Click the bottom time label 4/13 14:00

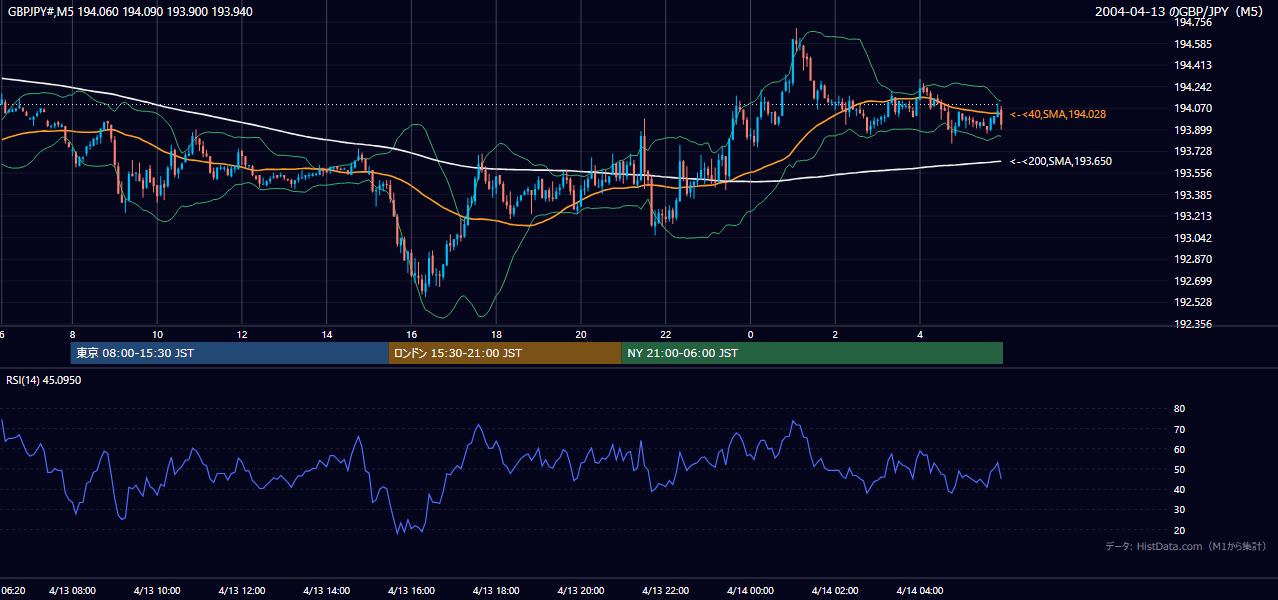point(326,591)
